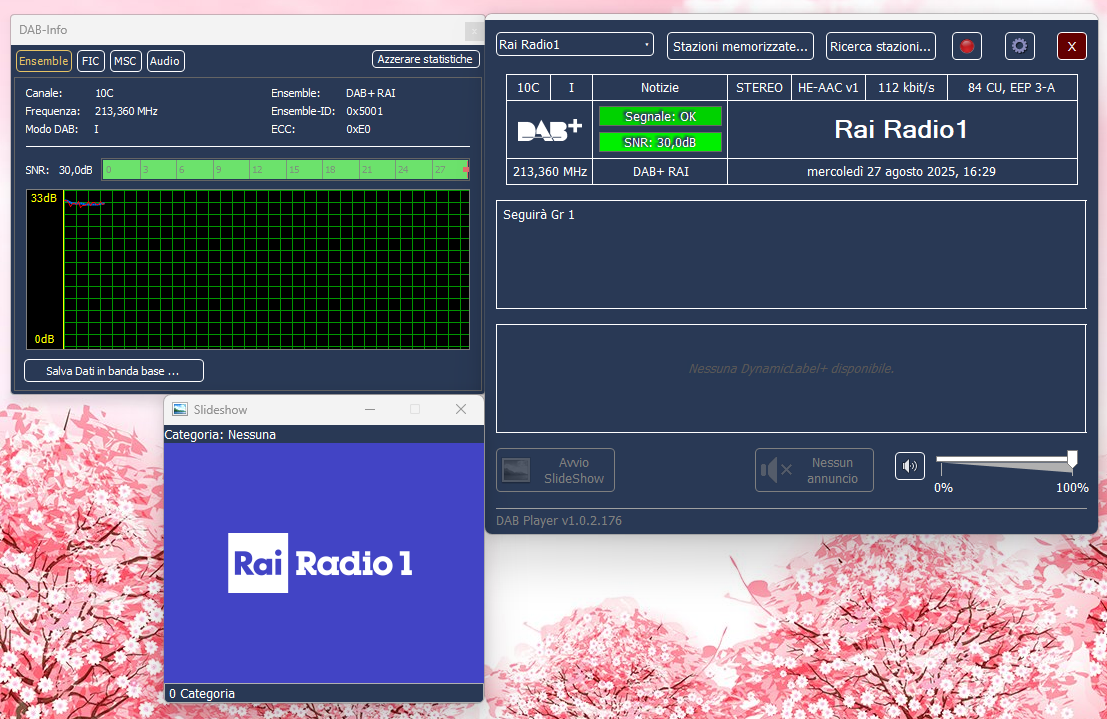Close the DAB-Info window
This screenshot has height=719, width=1107.
474,31
